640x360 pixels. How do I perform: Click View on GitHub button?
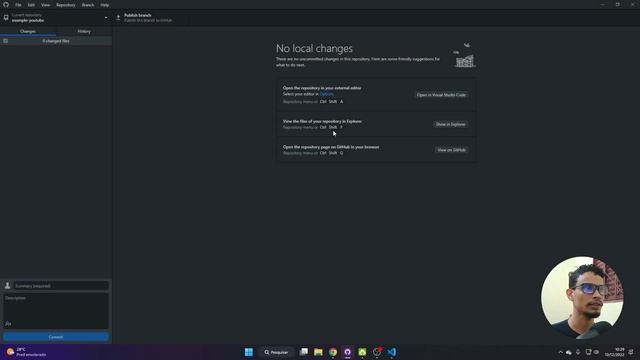point(451,150)
